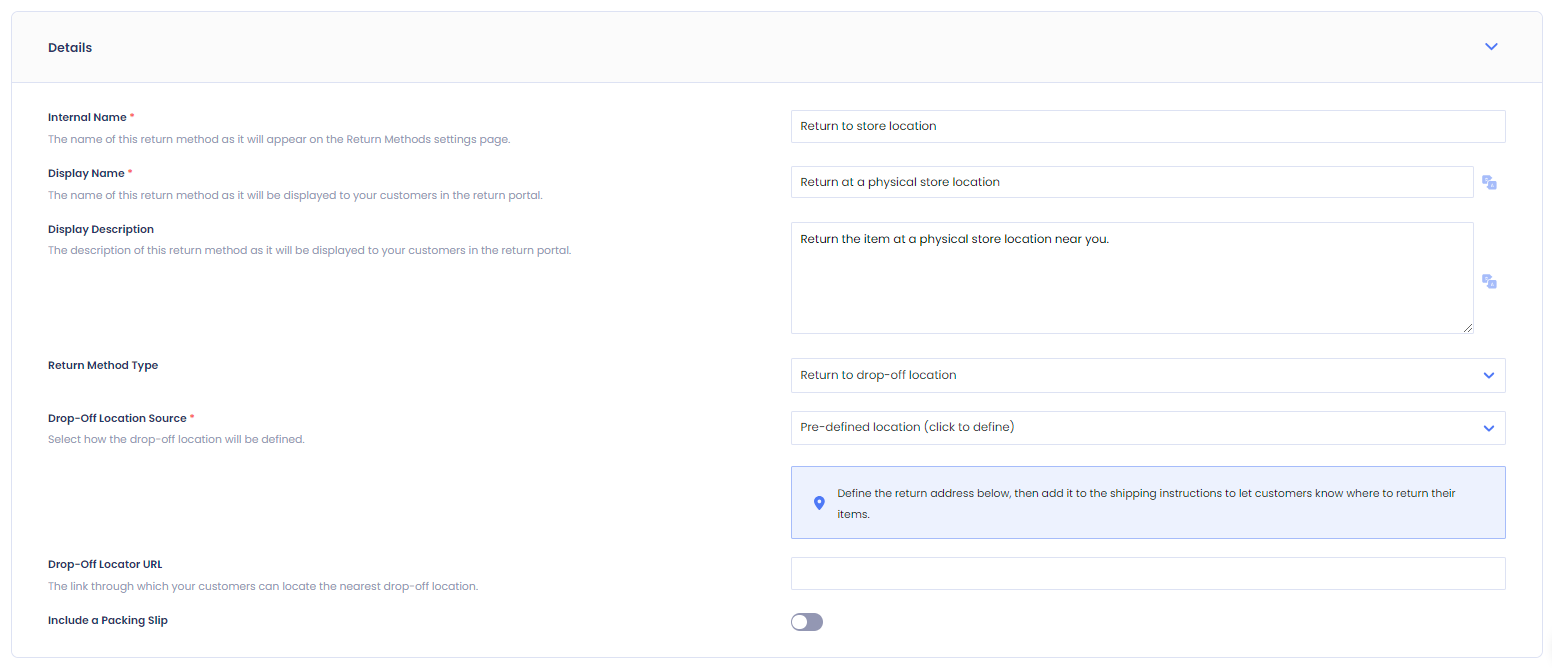The width and height of the screenshot is (1552, 668).
Task: Click the Drop-Off Locator URL field
Action: 1148,574
